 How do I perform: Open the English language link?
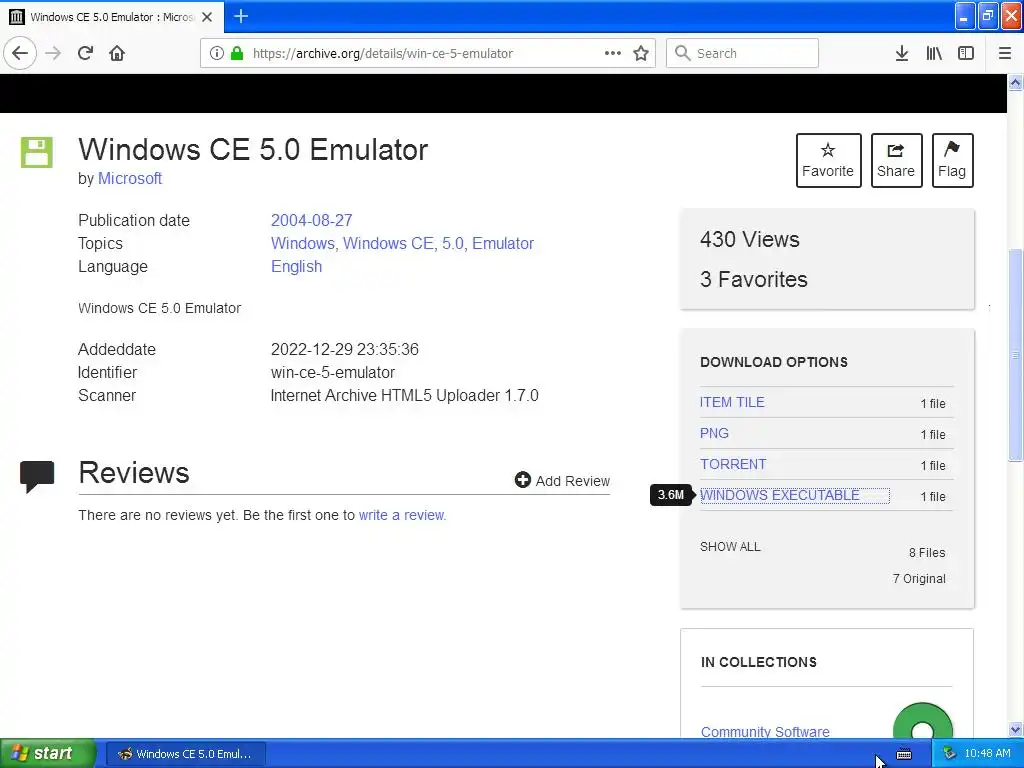coord(296,266)
